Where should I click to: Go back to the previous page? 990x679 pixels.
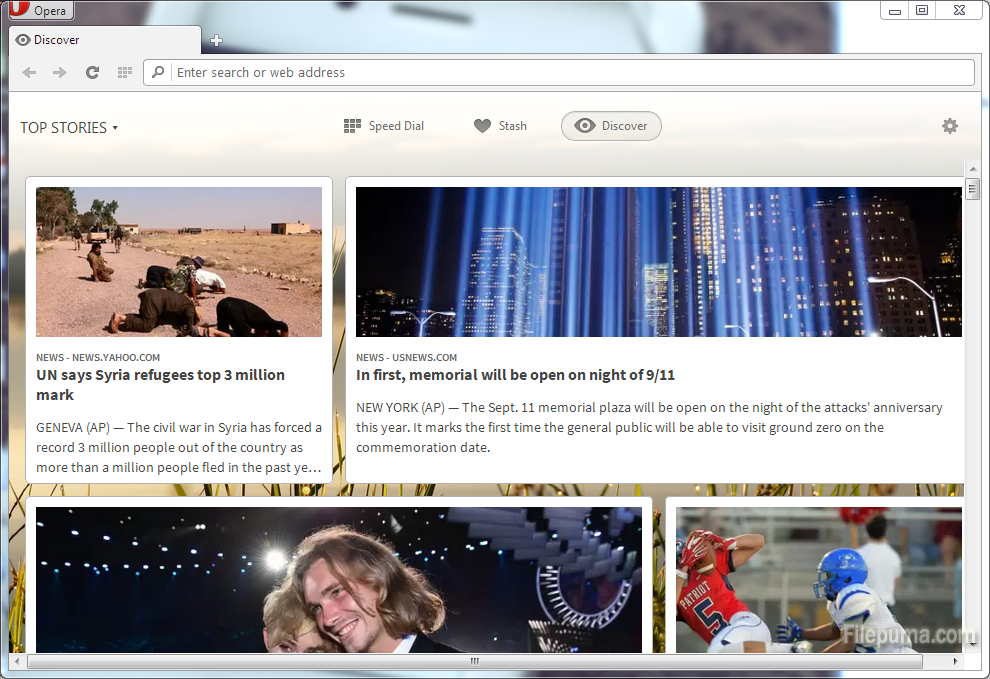[29, 72]
